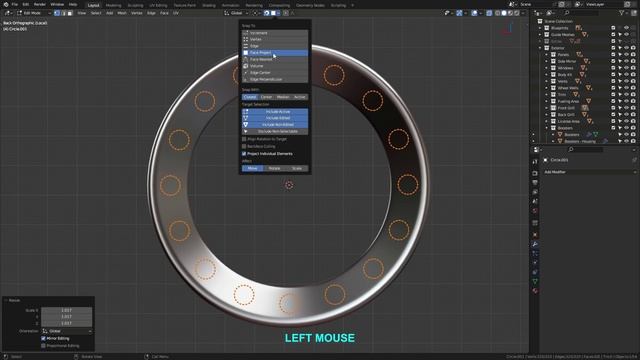The width and height of the screenshot is (640, 360).
Task: Open the Edit menu in top bar
Action: click(26, 4)
